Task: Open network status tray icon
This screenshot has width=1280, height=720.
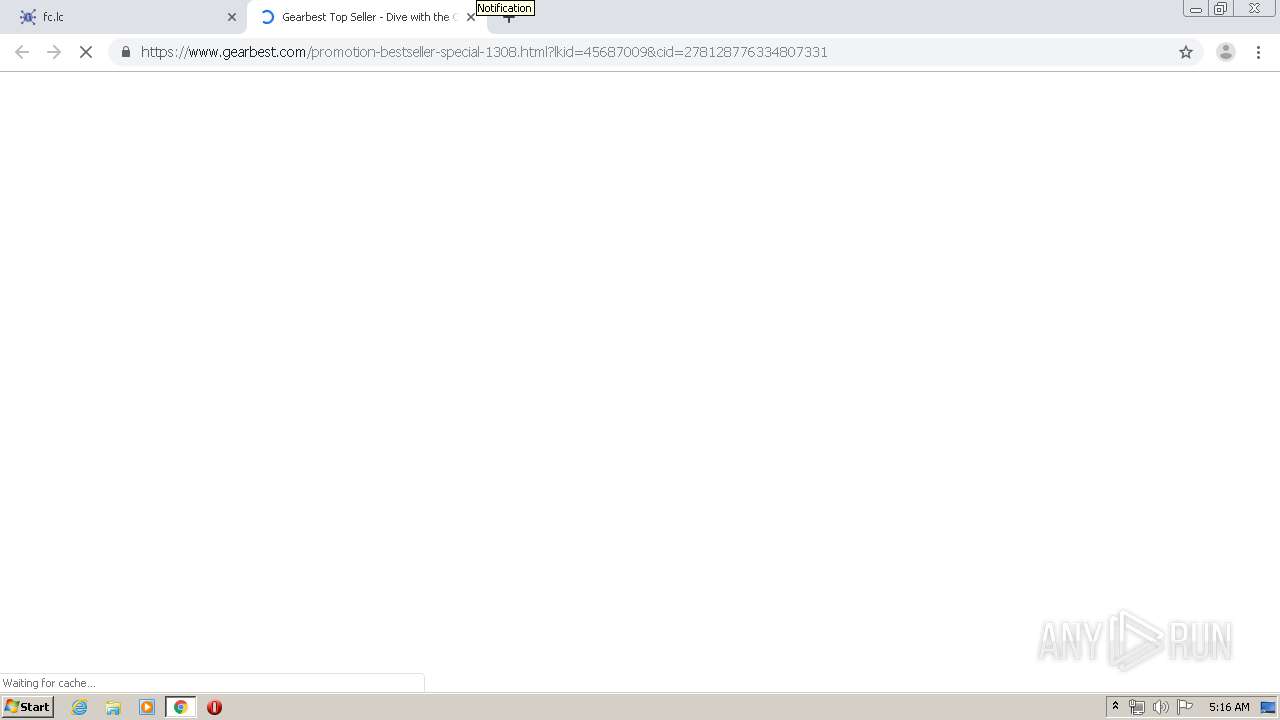Action: point(1137,707)
